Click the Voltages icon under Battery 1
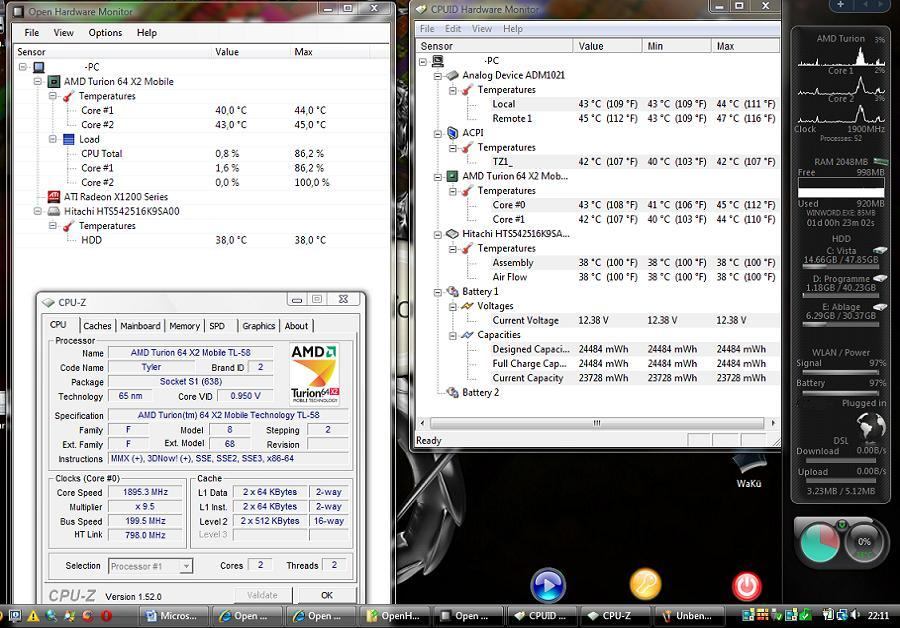The image size is (900, 628). point(467,306)
